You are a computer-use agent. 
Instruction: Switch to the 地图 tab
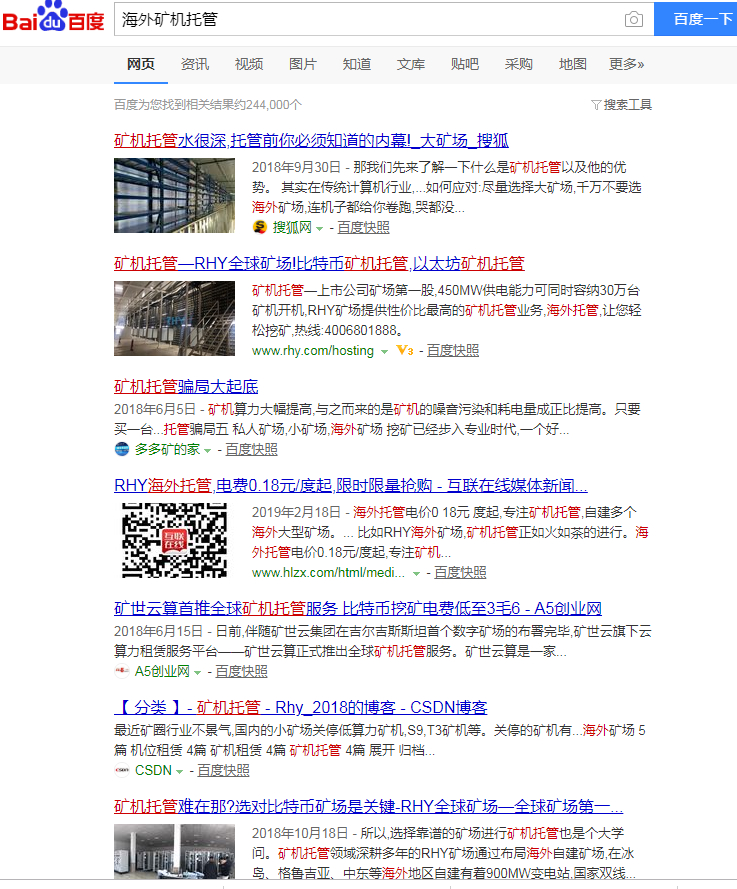(x=573, y=64)
